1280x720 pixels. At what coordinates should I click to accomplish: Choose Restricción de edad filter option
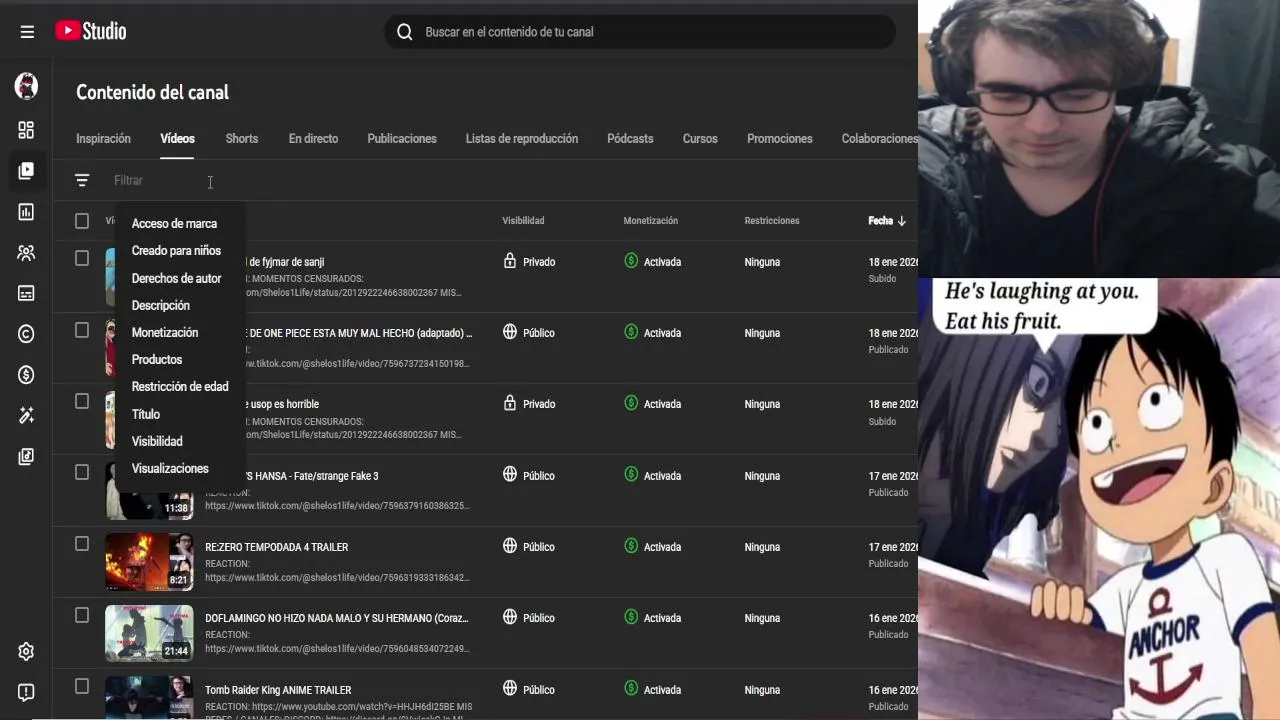(180, 387)
